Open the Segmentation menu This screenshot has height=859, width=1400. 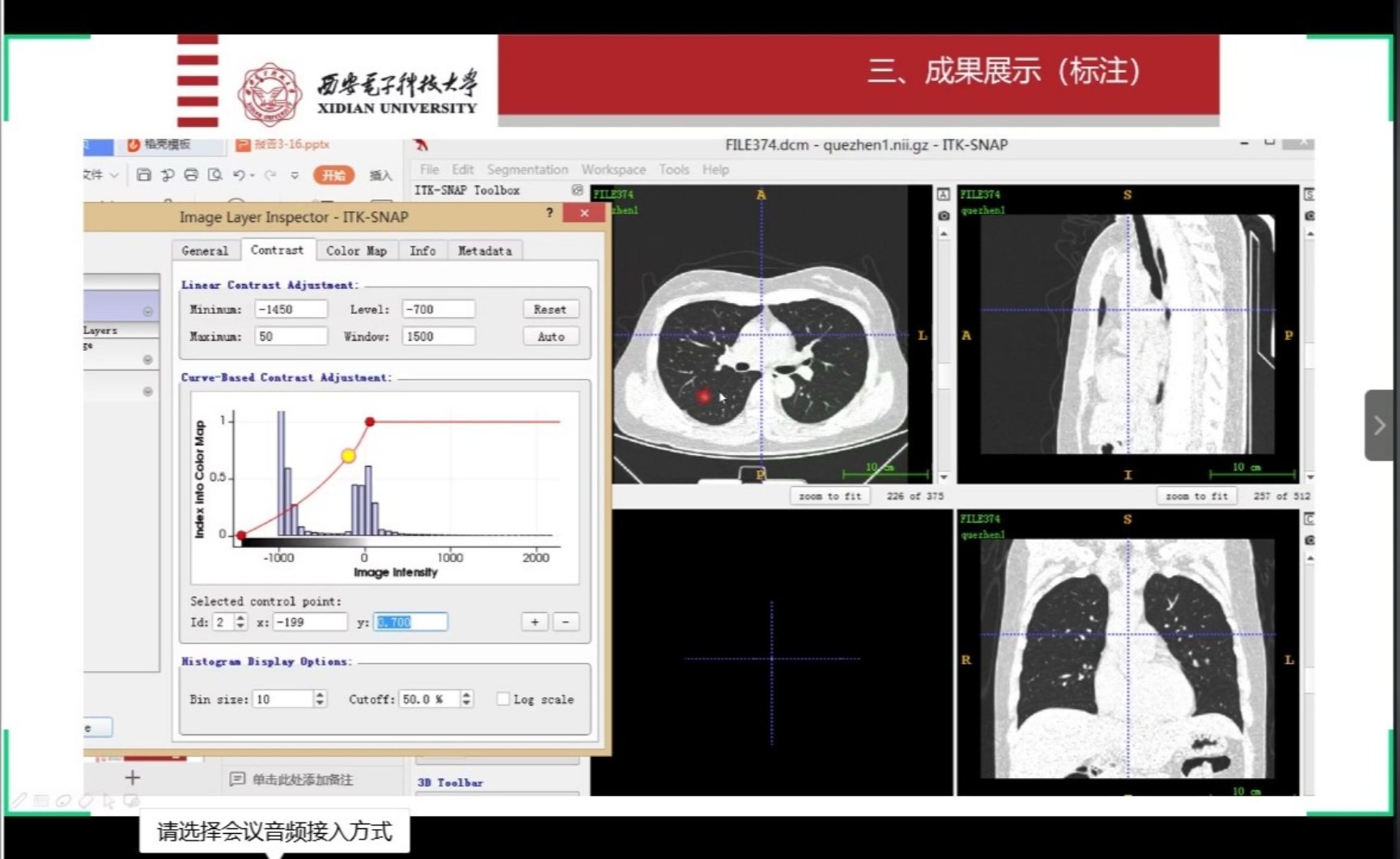point(527,169)
